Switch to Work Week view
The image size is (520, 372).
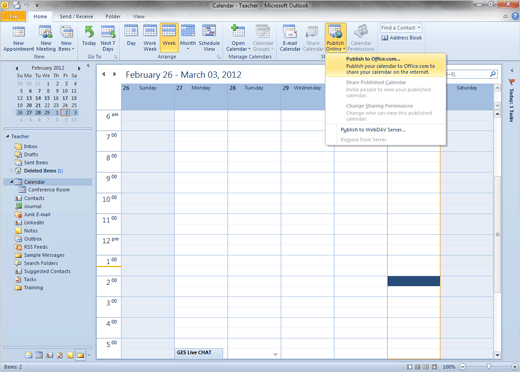(x=150, y=39)
